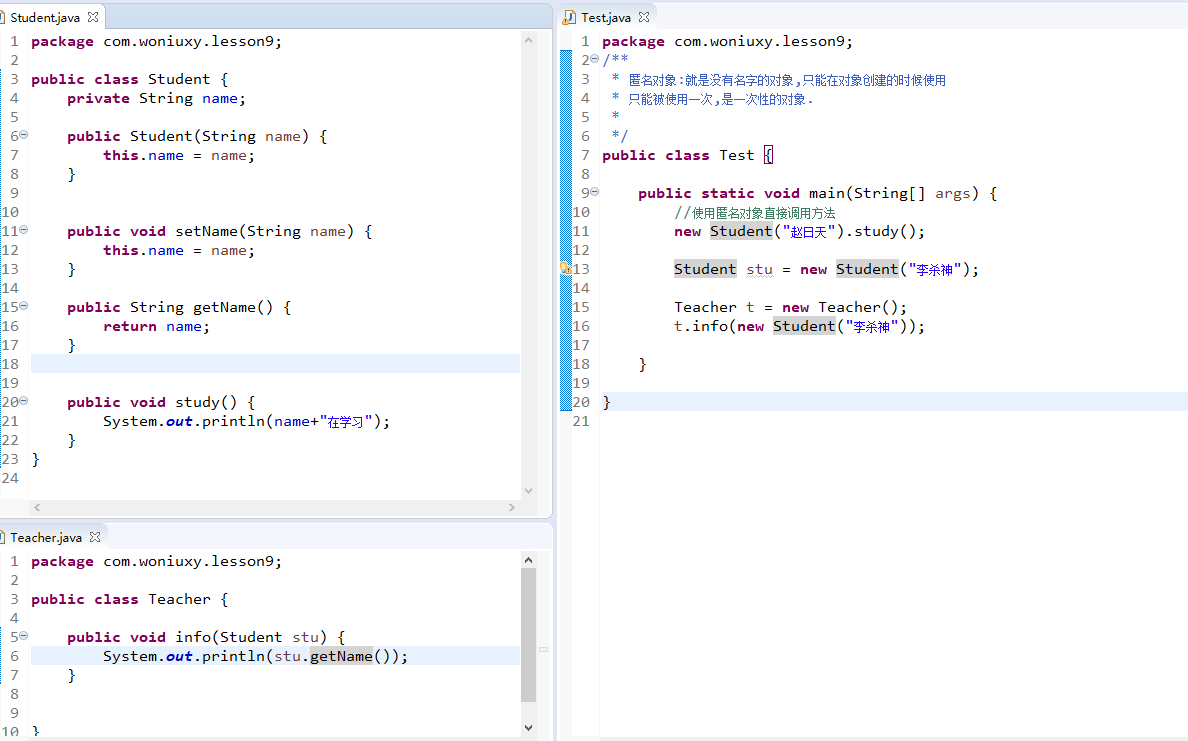This screenshot has height=741, width=1188.
Task: Close the Teacher.java editor tab
Action: (95, 536)
